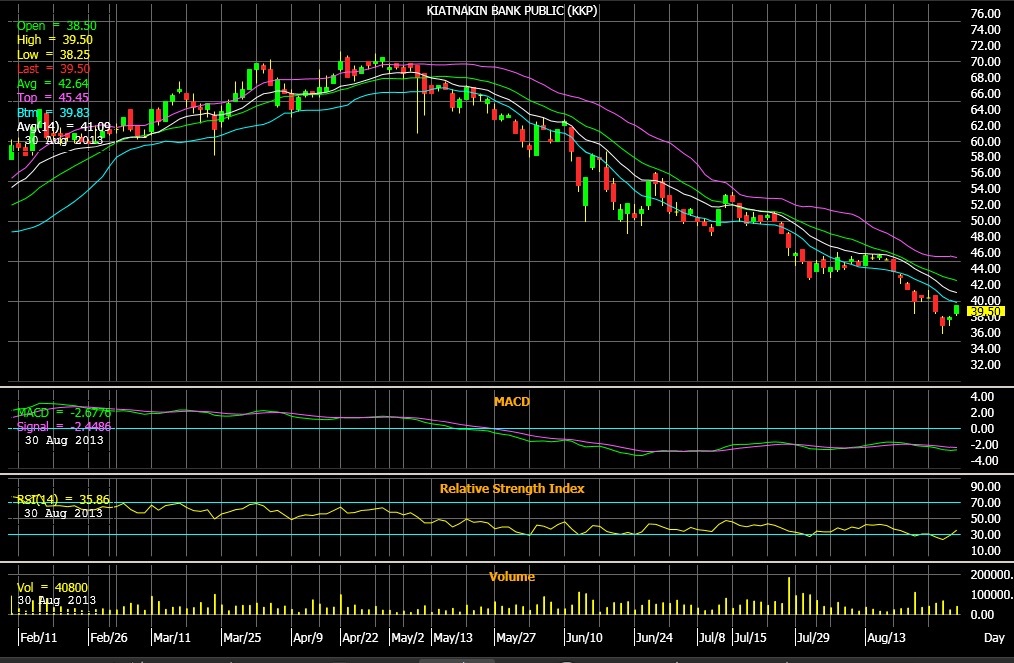Image resolution: width=1014 pixels, height=663 pixels.
Task: Click the Mar/25 date axis label
Action: click(x=242, y=638)
